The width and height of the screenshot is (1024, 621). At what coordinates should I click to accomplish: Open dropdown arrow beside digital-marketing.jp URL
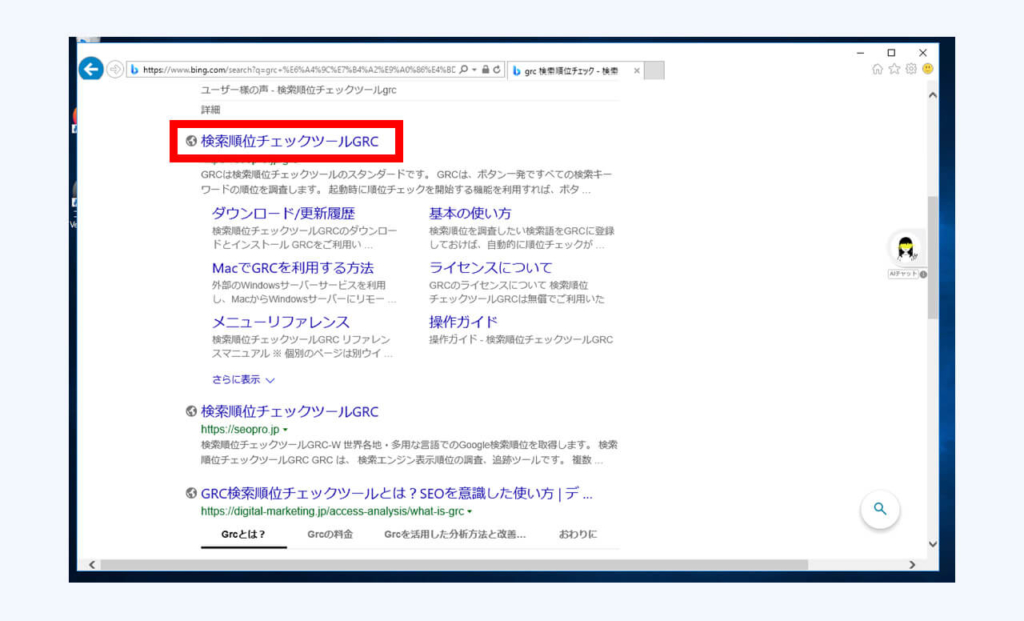(470, 511)
